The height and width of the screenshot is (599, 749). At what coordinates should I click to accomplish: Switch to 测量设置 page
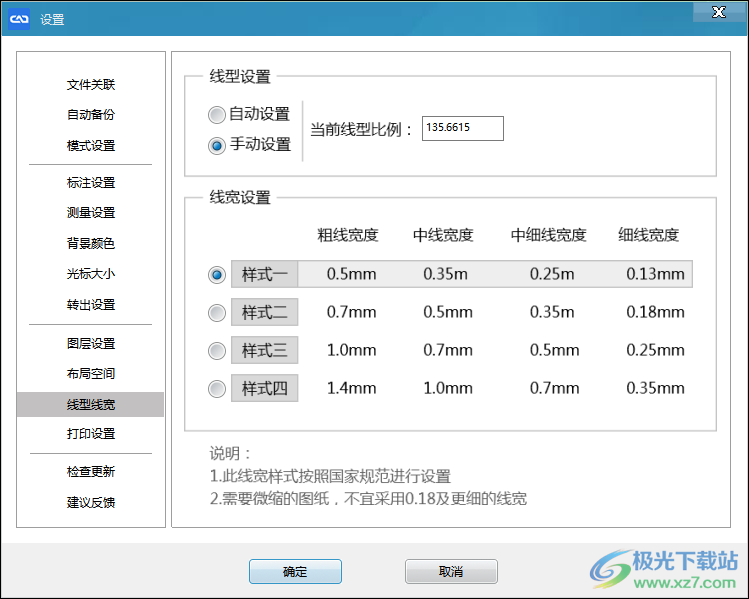click(x=91, y=213)
